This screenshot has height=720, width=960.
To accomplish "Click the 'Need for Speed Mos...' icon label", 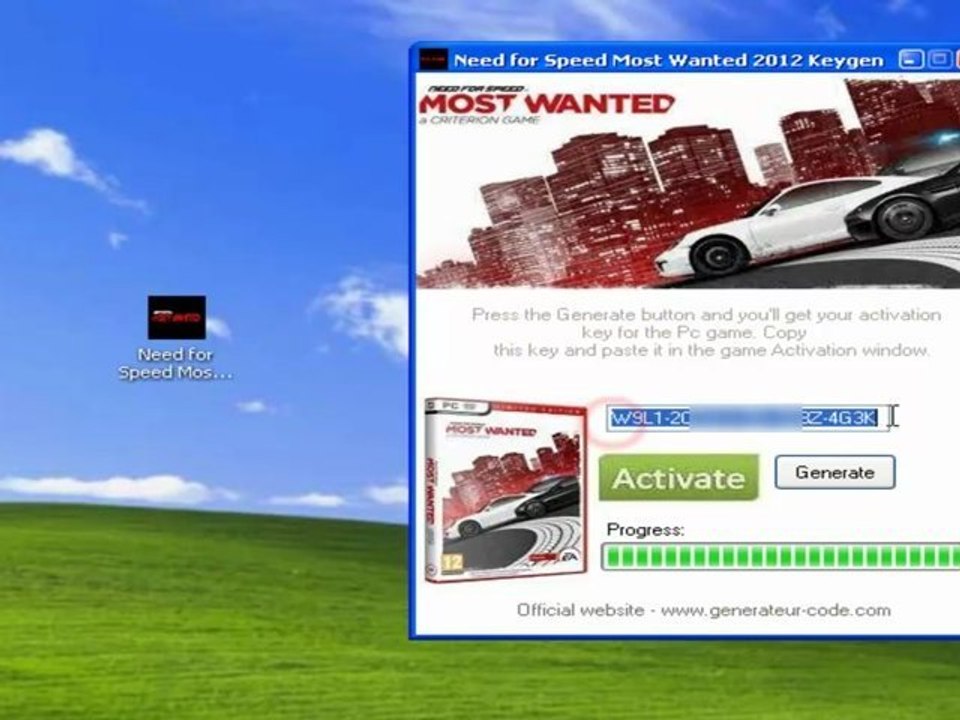I will click(x=176, y=364).
